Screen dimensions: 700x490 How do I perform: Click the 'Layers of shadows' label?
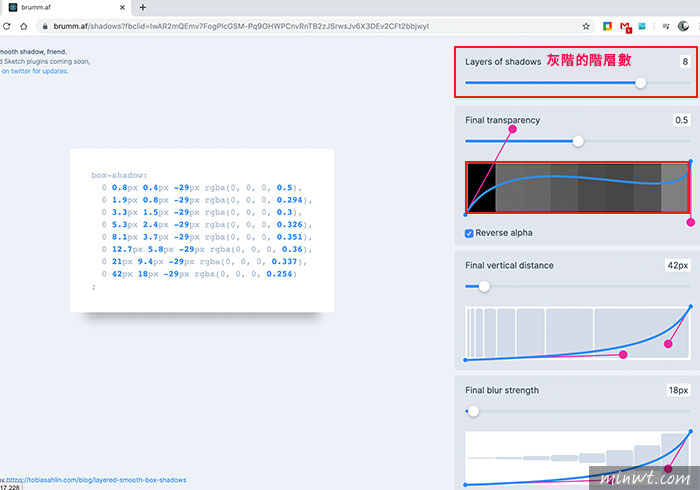[503, 62]
